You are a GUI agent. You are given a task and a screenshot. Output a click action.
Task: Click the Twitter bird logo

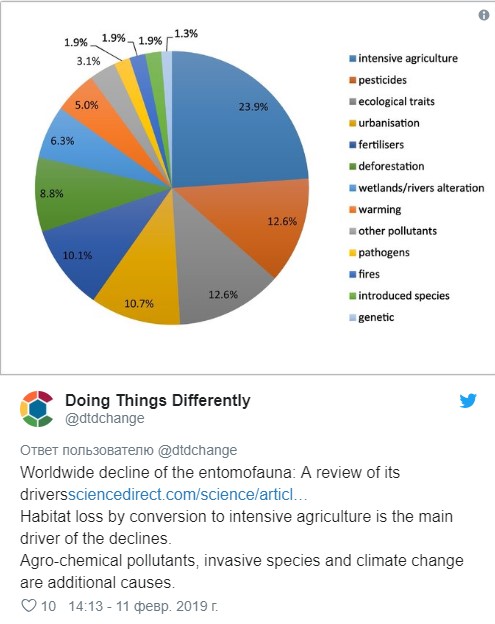(x=468, y=401)
